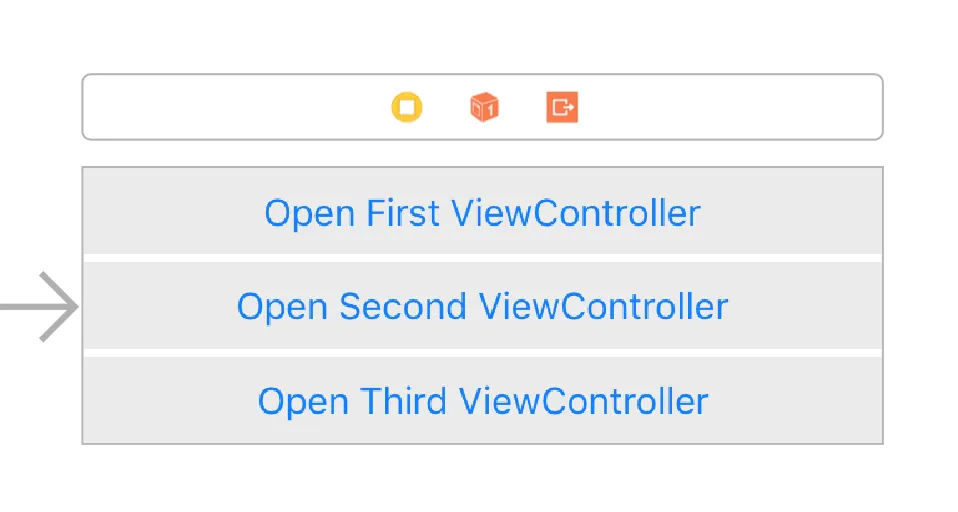Click gray area left of "Open First" text

170,213
